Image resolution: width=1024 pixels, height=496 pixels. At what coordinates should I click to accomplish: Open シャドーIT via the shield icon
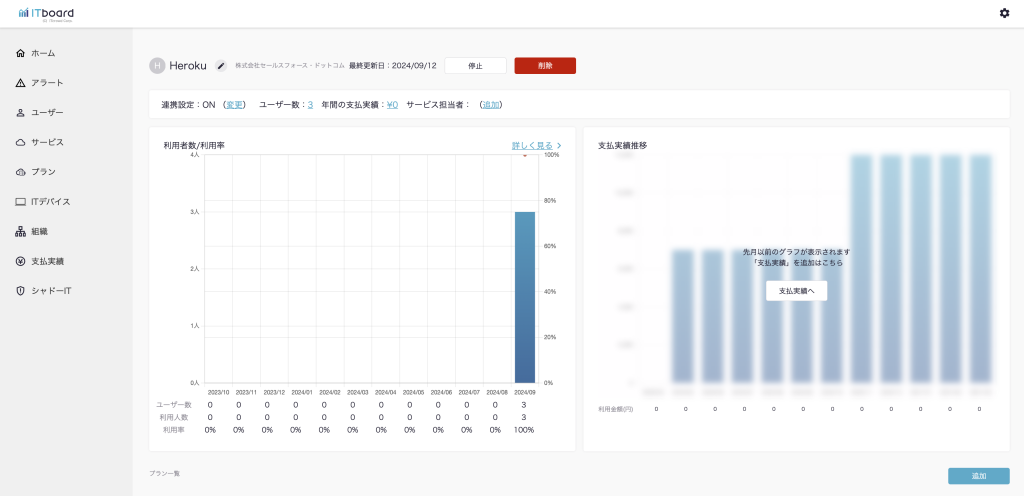click(20, 291)
